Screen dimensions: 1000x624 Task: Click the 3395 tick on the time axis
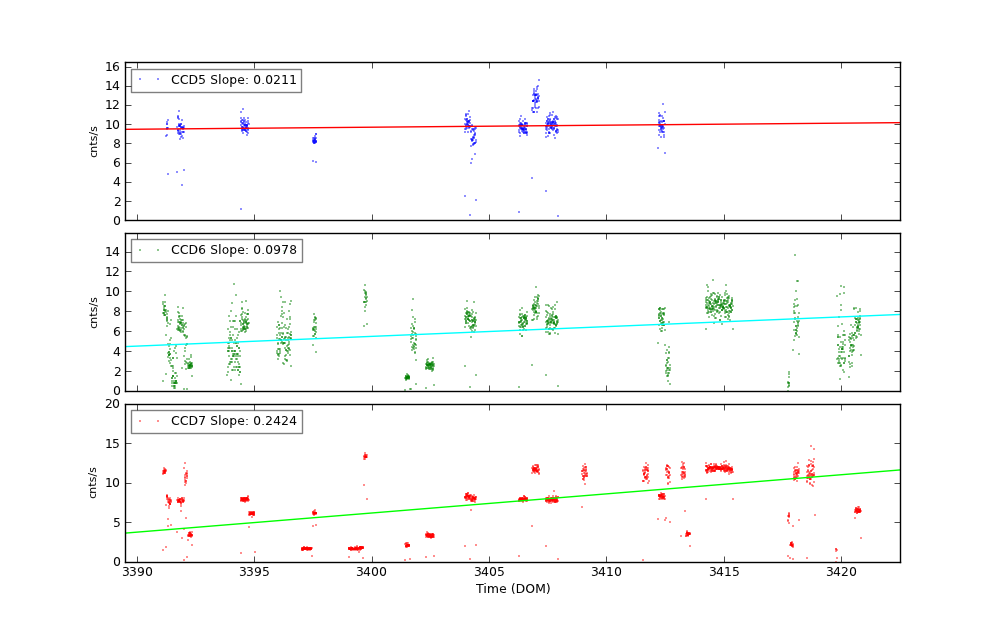click(x=254, y=572)
